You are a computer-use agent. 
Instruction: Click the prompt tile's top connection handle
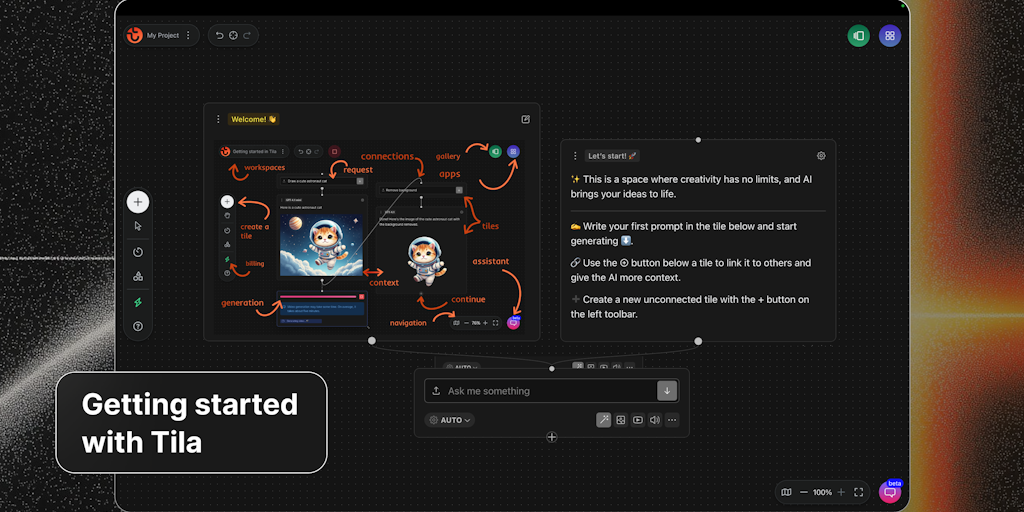552,368
